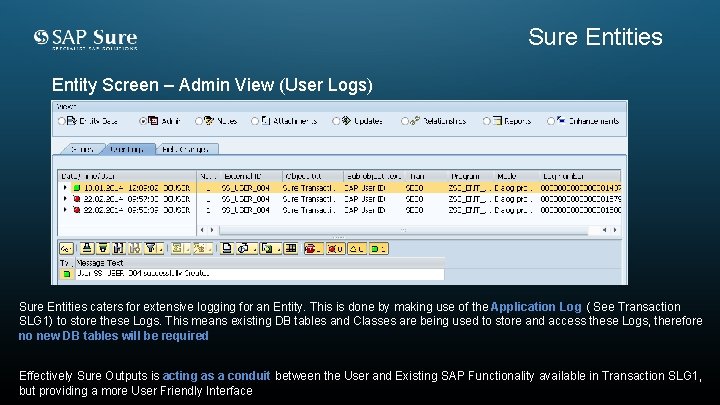
Task: Click the log table's left-side scroll right arrow
Action: tap(212, 230)
